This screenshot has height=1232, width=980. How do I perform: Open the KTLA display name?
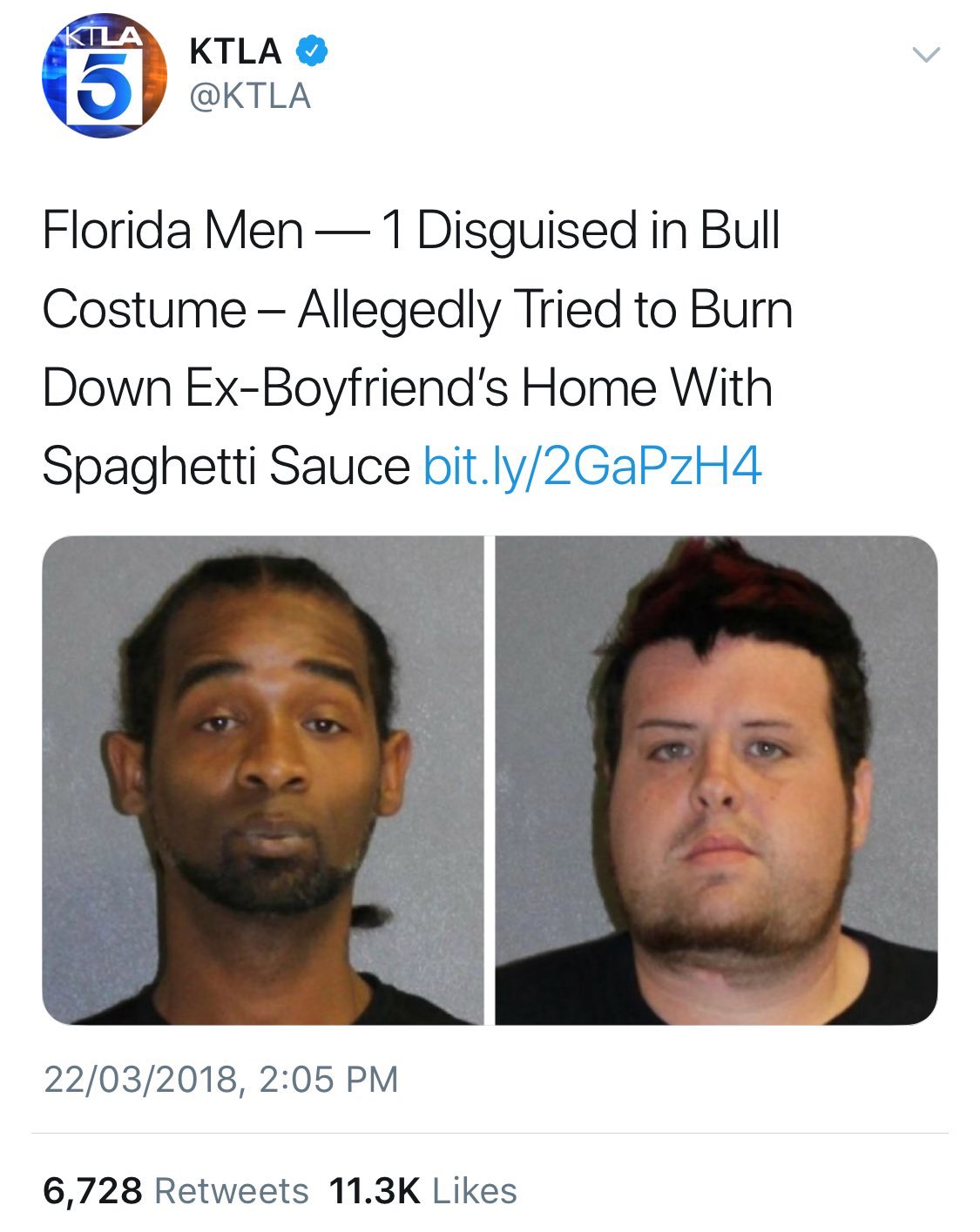pos(235,51)
